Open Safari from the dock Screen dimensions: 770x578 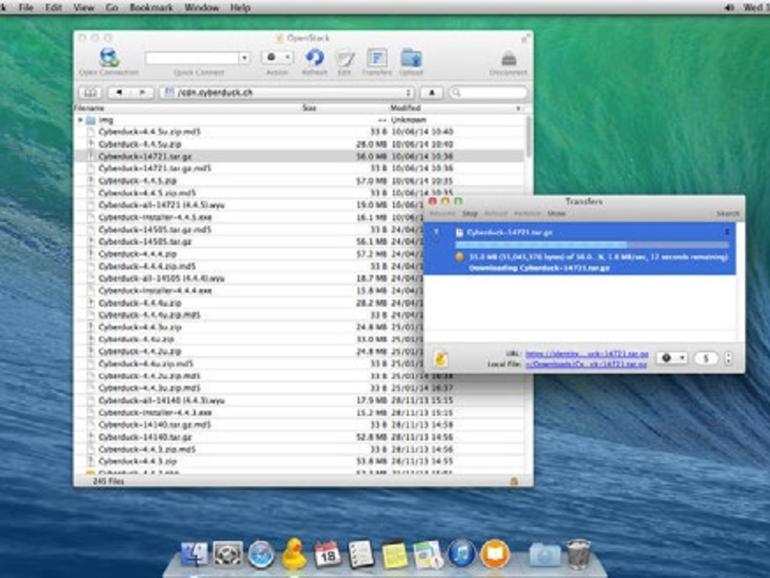coord(261,554)
